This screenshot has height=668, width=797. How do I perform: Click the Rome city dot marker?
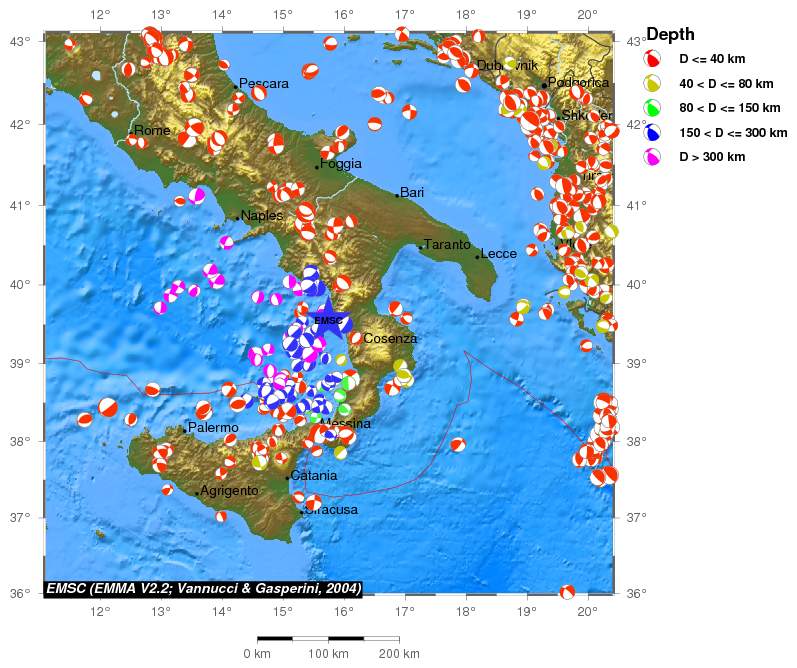[131, 131]
